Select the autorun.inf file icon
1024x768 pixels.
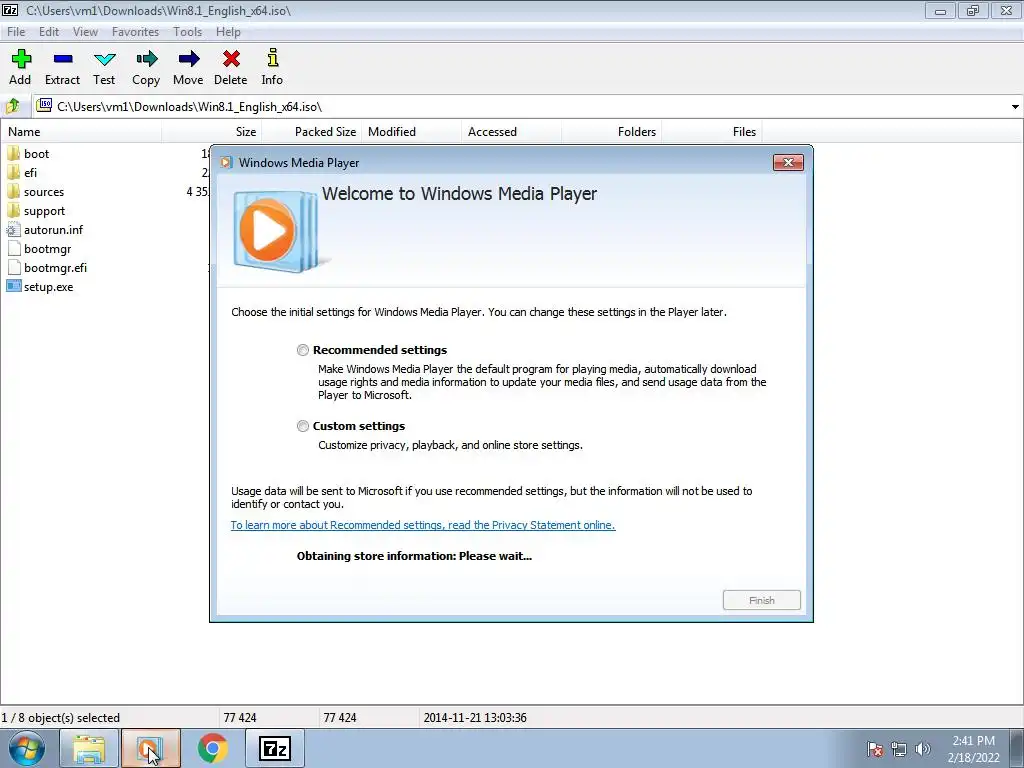[13, 230]
